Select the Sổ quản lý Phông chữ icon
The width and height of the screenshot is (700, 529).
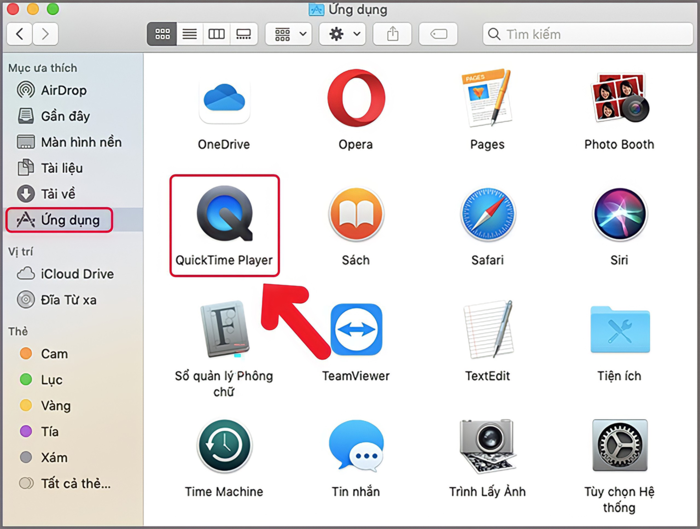tap(225, 329)
